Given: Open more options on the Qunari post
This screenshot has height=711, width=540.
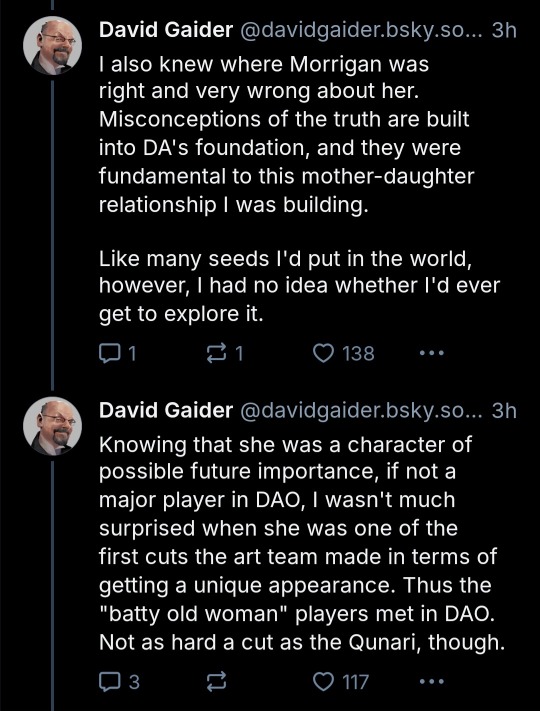Looking at the screenshot, I should [432, 681].
